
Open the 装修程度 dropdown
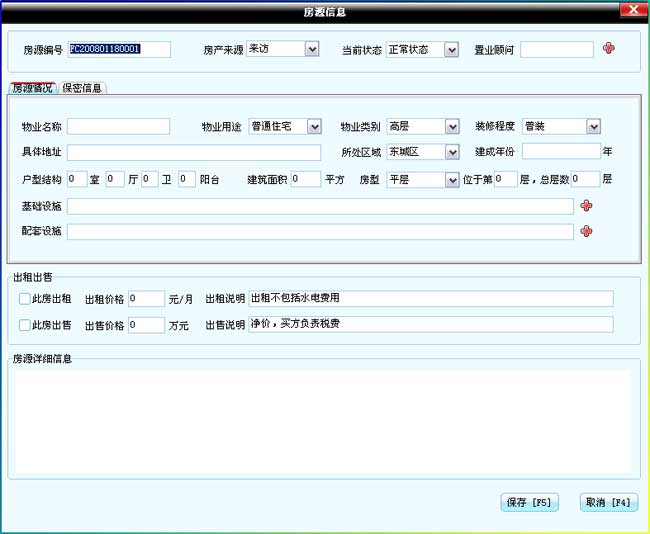tap(593, 127)
